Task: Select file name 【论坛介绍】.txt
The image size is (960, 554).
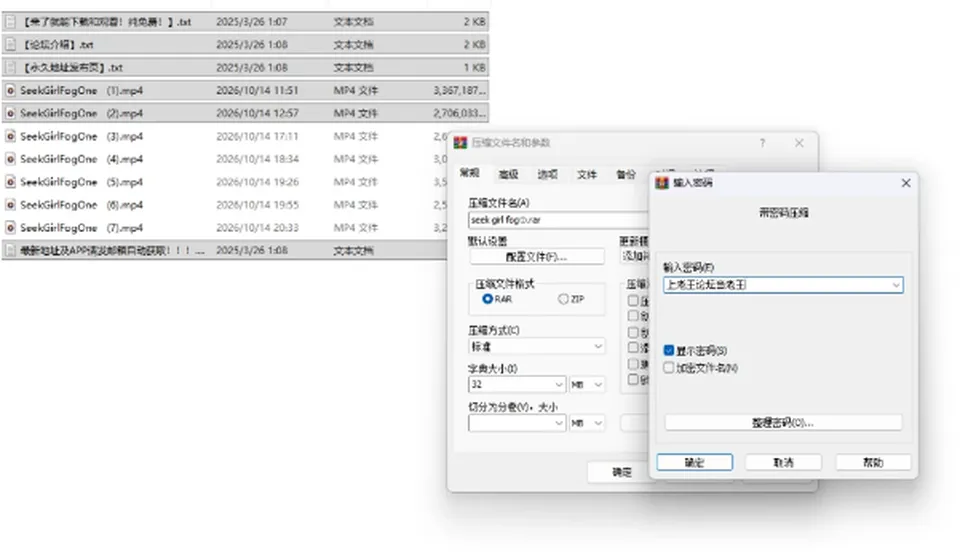Action: click(58, 45)
